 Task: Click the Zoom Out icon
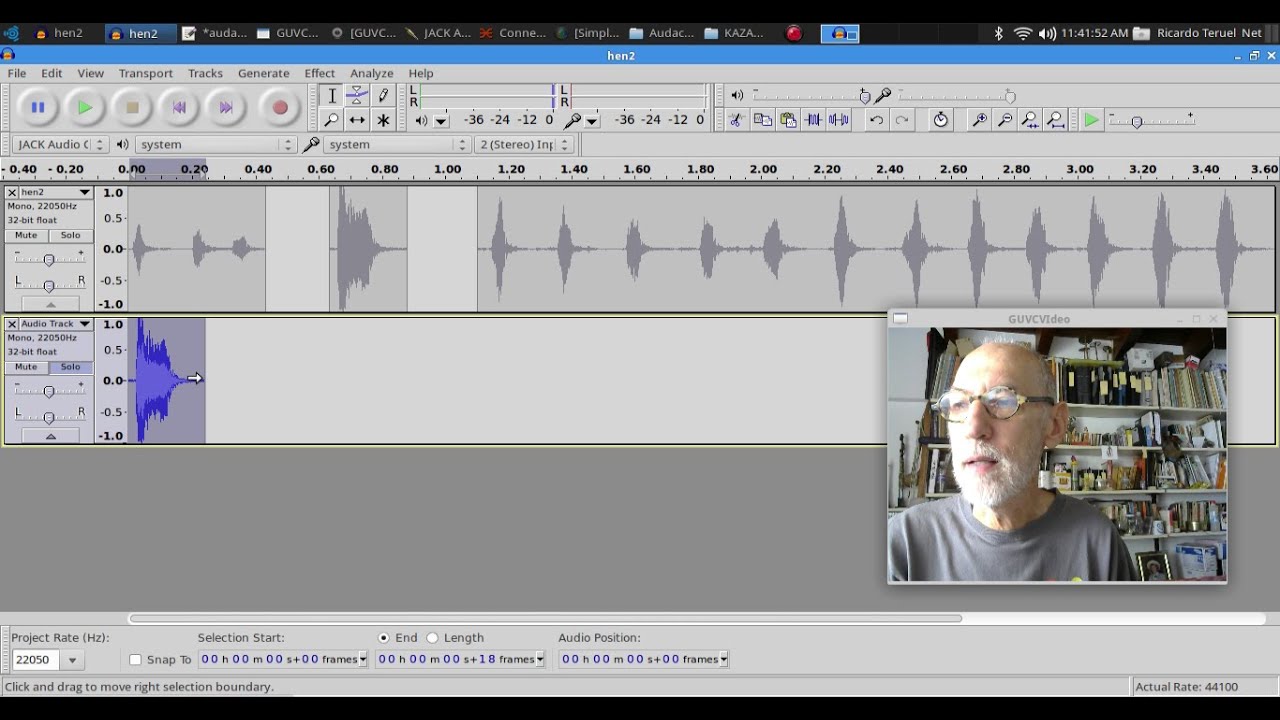point(1005,120)
